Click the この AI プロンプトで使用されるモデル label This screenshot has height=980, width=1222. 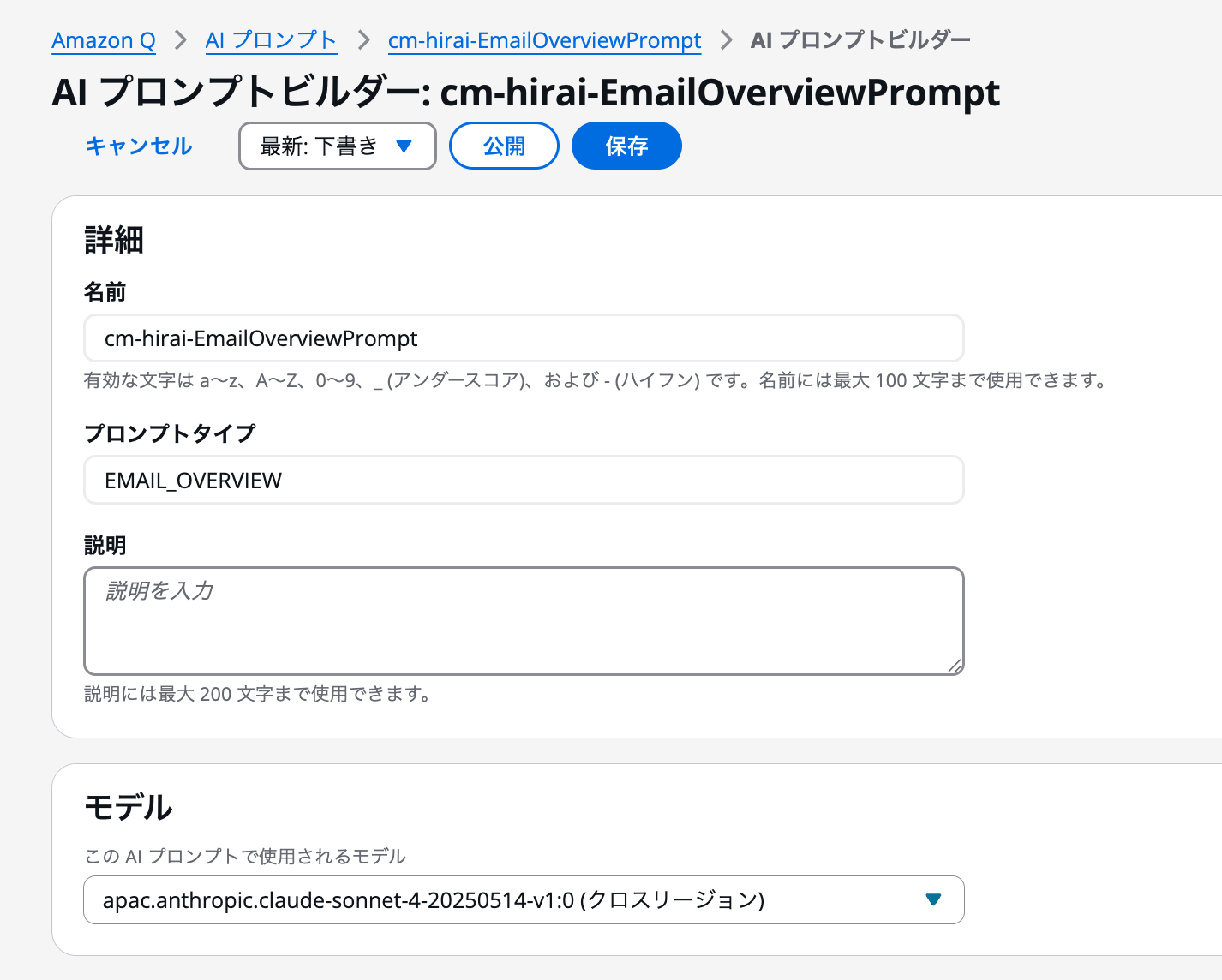click(245, 857)
